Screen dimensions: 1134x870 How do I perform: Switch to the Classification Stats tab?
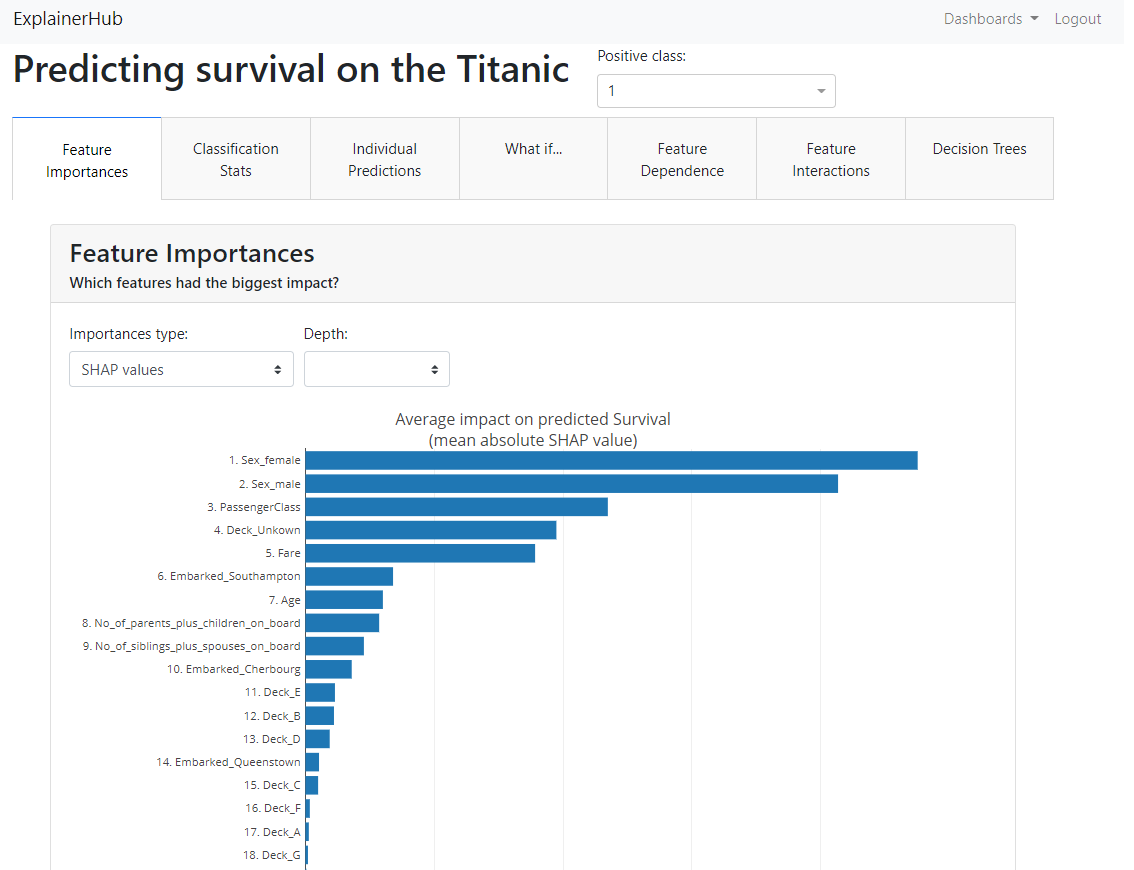click(x=236, y=159)
